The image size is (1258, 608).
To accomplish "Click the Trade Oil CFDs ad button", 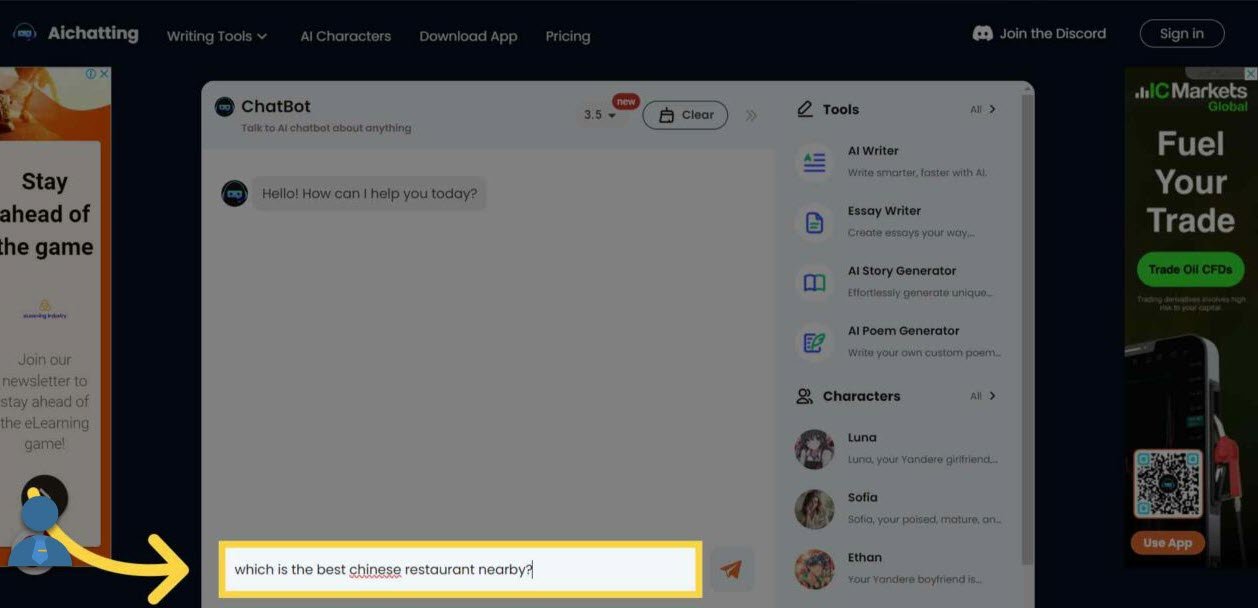I will coord(1190,269).
